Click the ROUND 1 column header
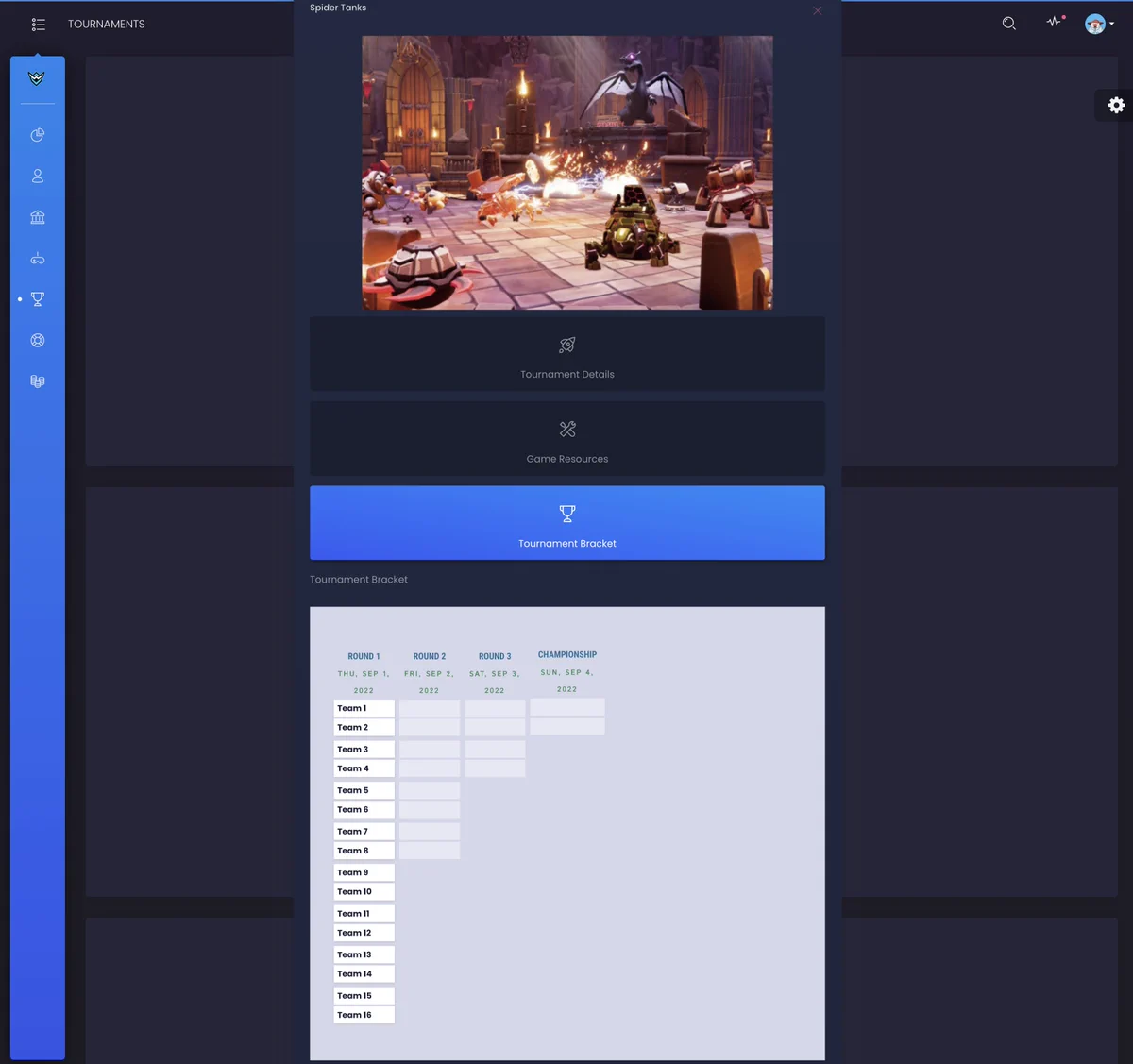 pyautogui.click(x=364, y=656)
